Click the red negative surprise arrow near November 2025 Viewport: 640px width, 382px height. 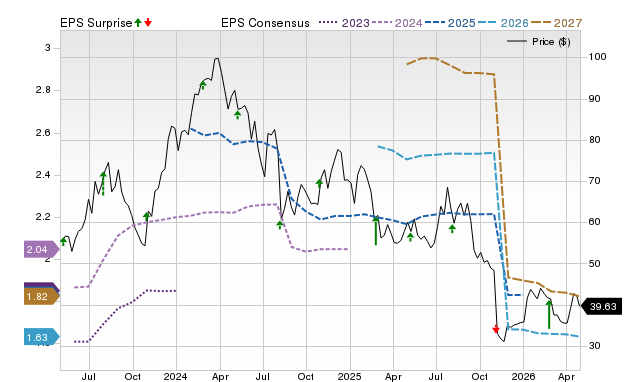496,329
